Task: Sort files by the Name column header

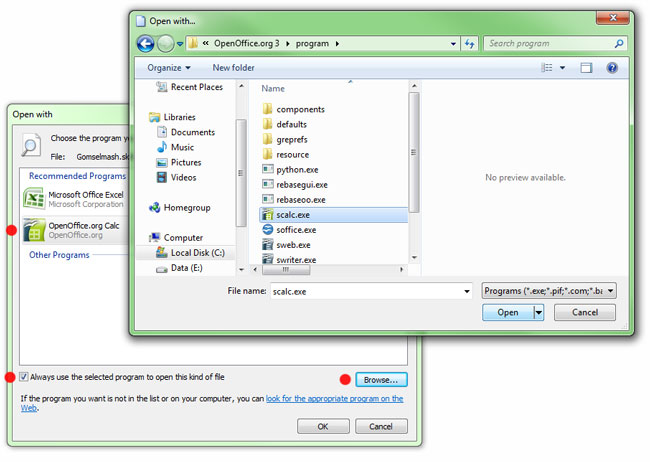Action: click(x=273, y=88)
